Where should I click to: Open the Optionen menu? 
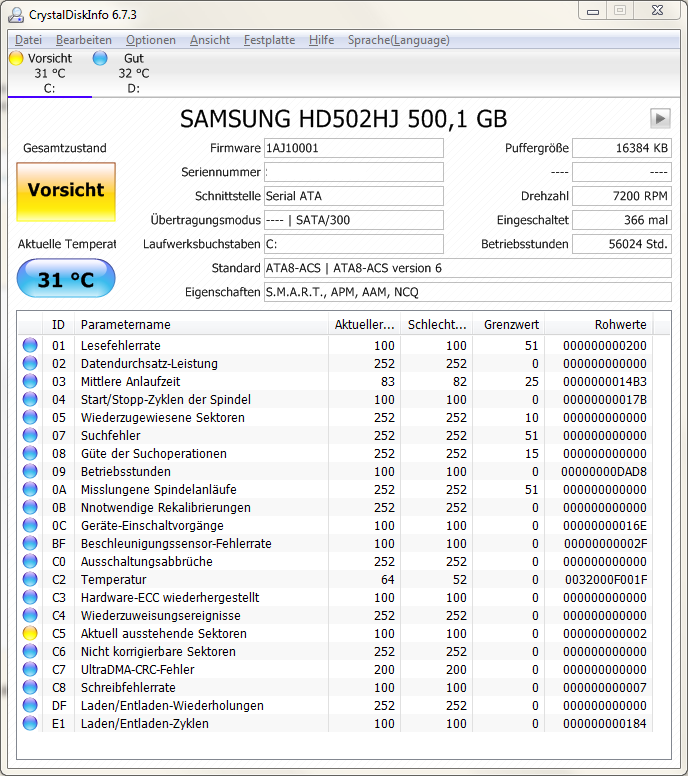point(150,40)
